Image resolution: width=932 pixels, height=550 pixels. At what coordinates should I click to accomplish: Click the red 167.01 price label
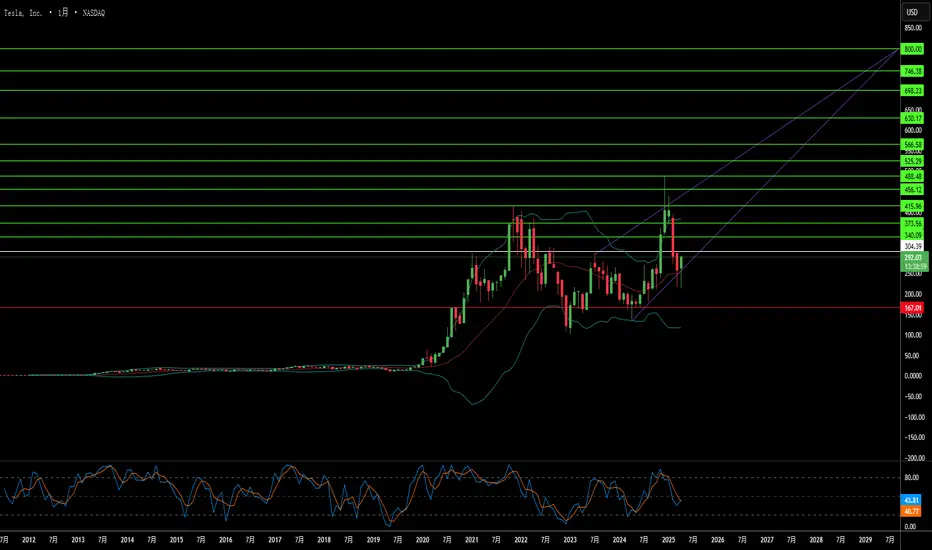pyautogui.click(x=912, y=308)
